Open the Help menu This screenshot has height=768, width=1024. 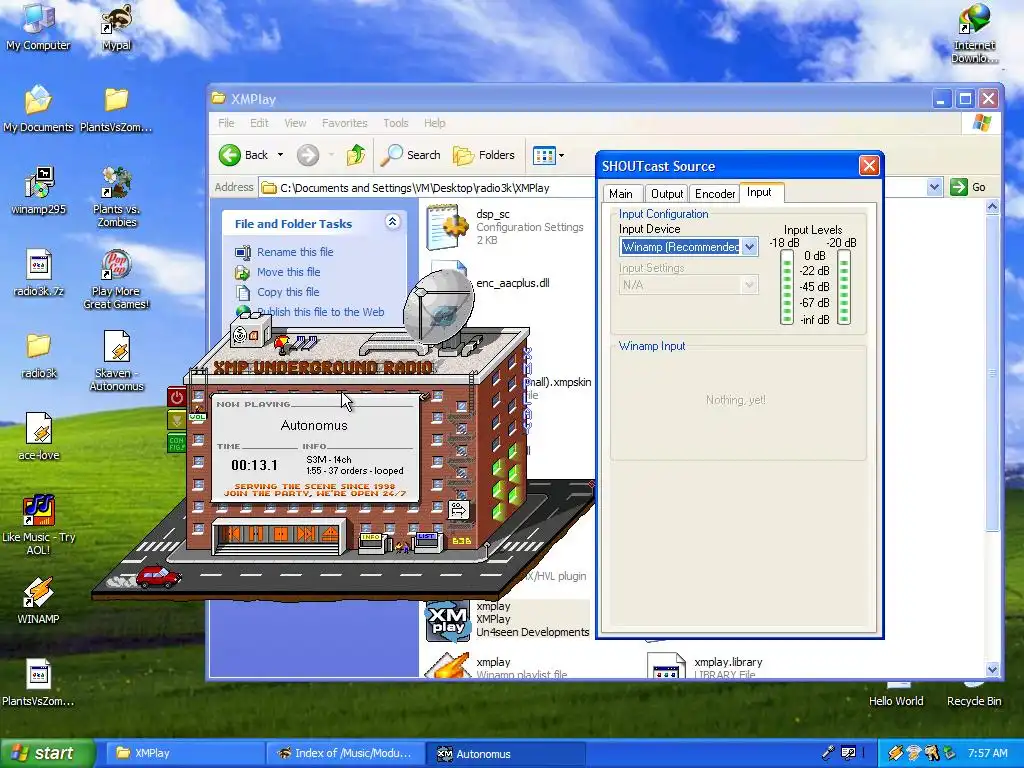(434, 123)
